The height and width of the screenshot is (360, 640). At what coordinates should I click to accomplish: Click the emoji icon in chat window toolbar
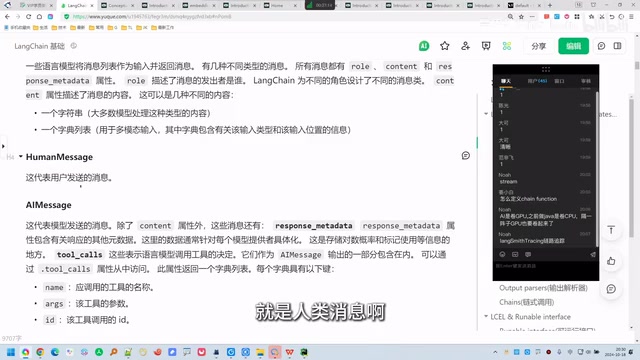pos(502,254)
